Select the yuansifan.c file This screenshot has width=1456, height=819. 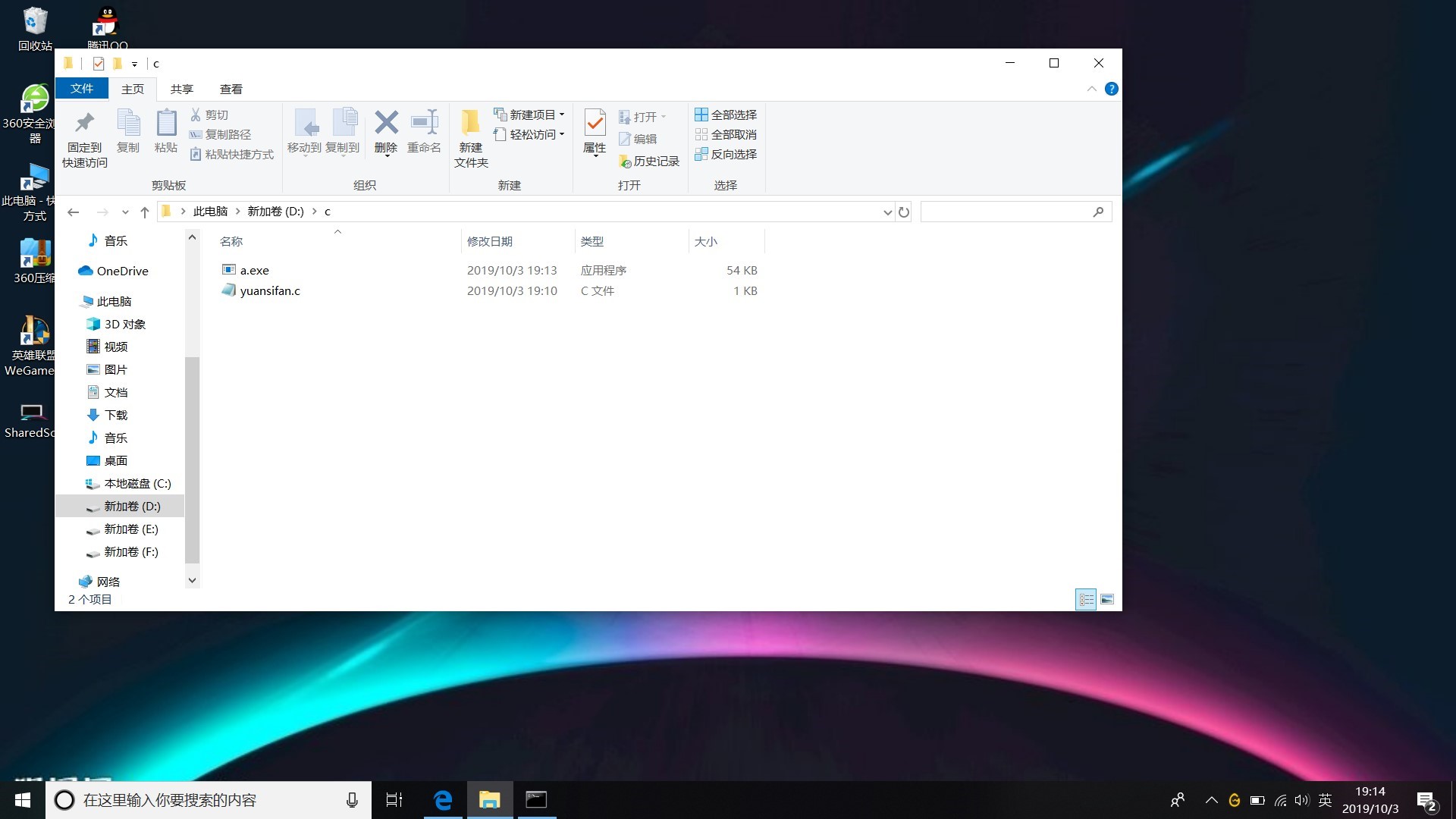270,291
